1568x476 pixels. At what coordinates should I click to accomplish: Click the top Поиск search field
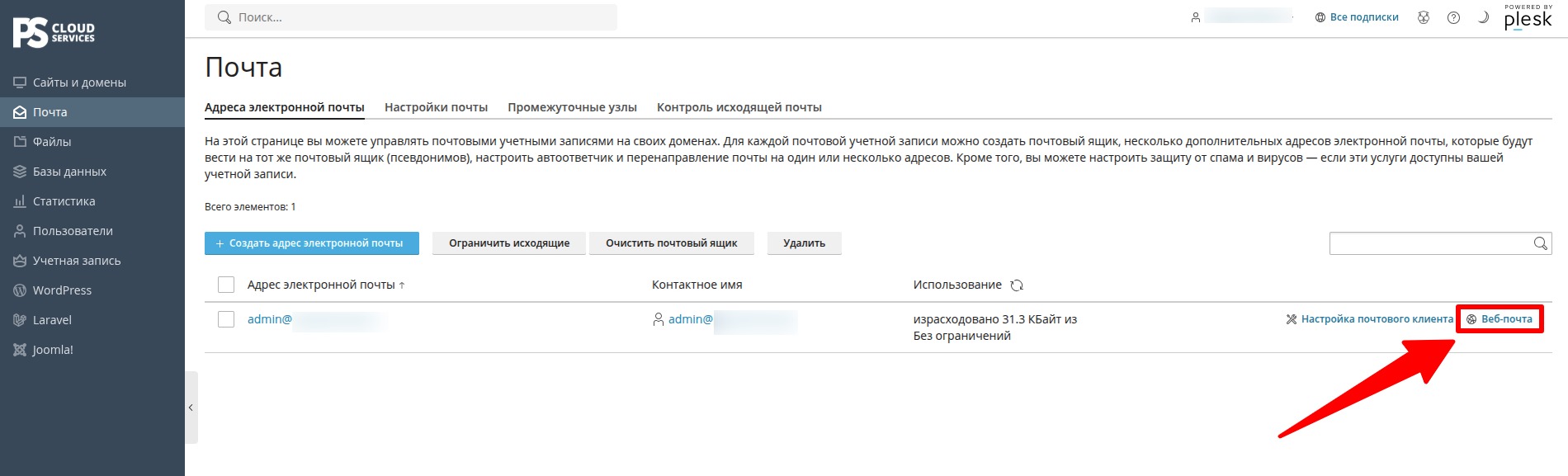pos(411,17)
